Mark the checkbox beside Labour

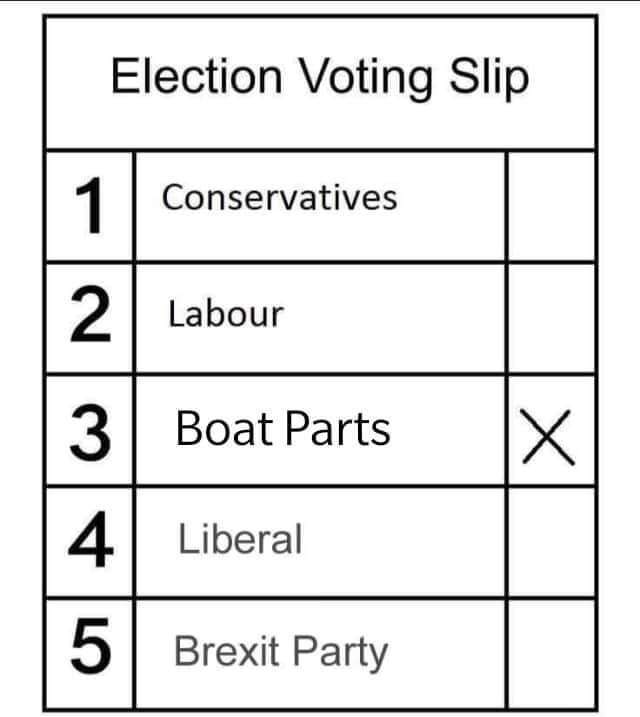(x=552, y=318)
